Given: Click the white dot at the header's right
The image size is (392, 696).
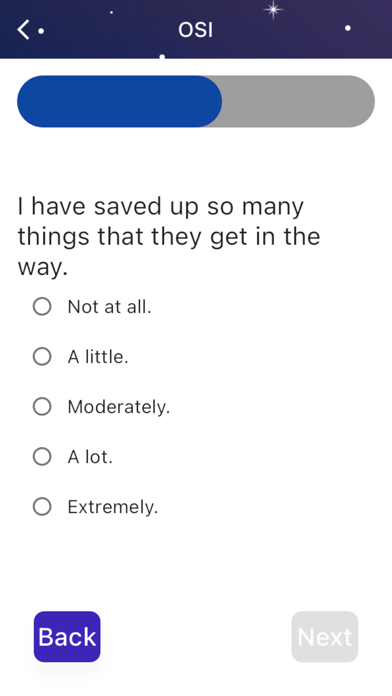Looking at the screenshot, I should pos(348,28).
